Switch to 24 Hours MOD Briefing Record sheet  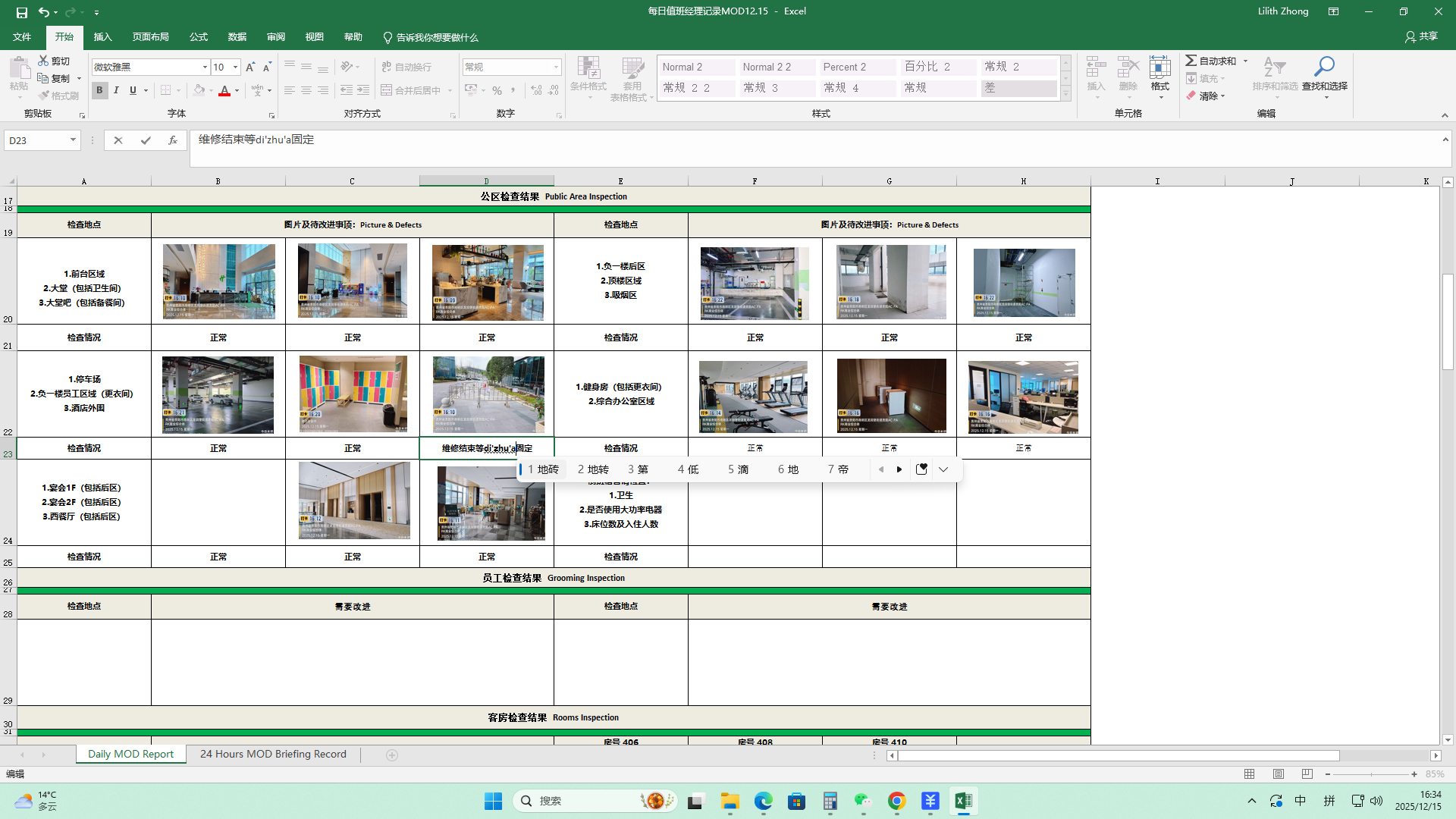(x=273, y=755)
